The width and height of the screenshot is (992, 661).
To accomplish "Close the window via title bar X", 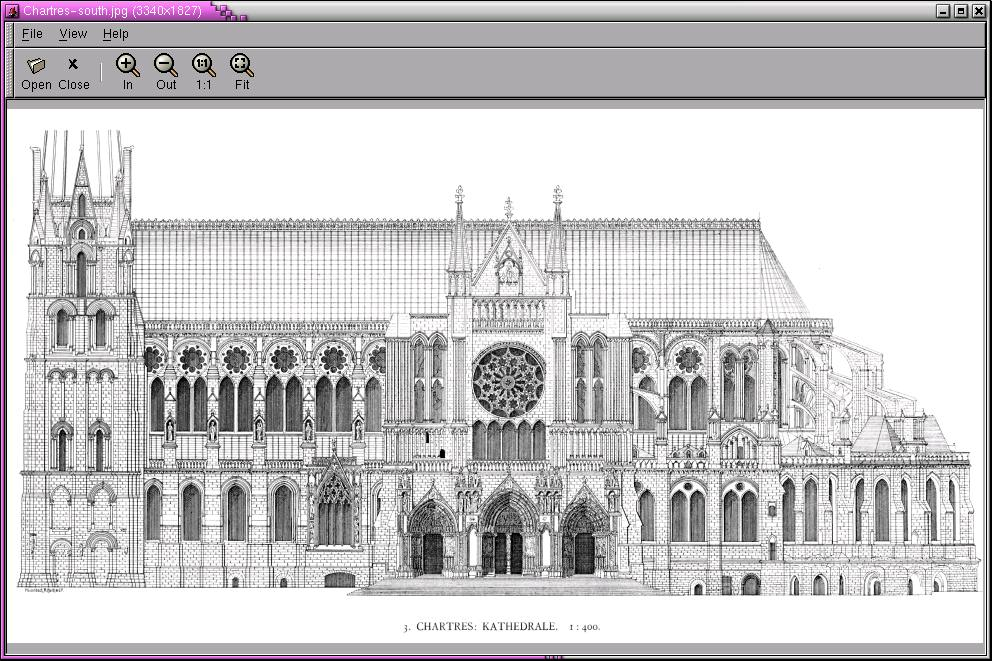I will click(979, 11).
